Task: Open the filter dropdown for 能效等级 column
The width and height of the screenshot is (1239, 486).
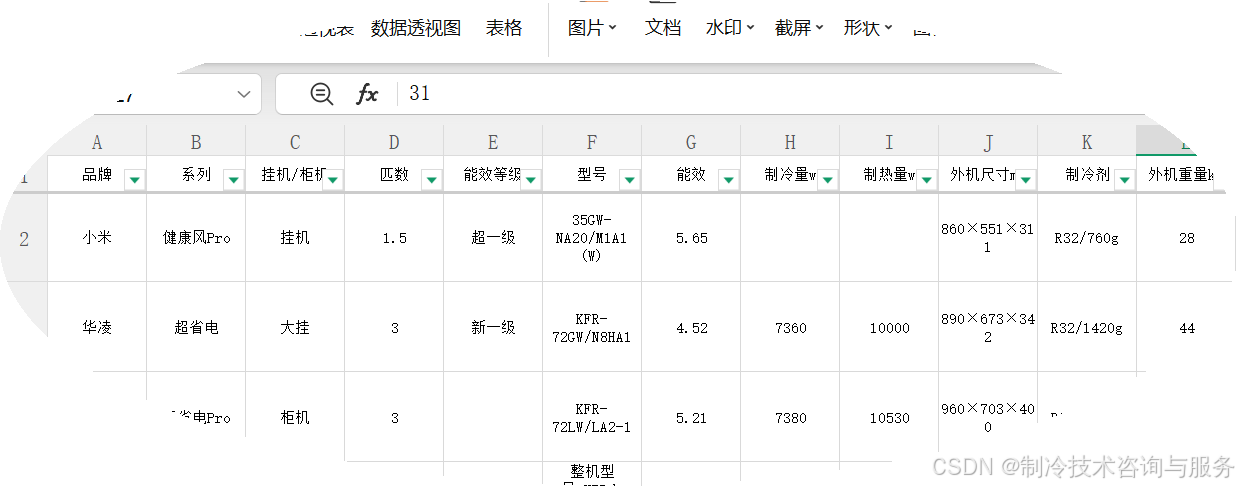Action: click(531, 179)
